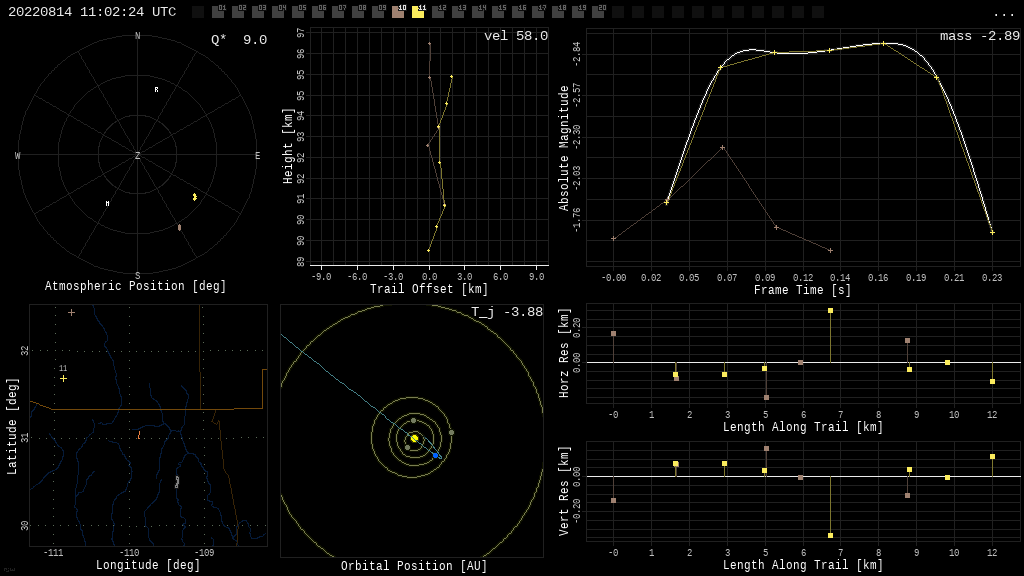Click the brown meteor marker on polar plot

[180, 227]
